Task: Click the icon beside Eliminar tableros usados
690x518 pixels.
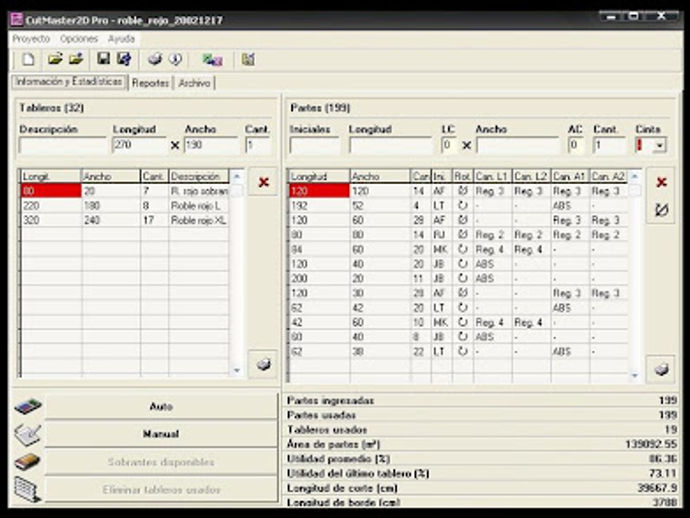Action: 28,489
